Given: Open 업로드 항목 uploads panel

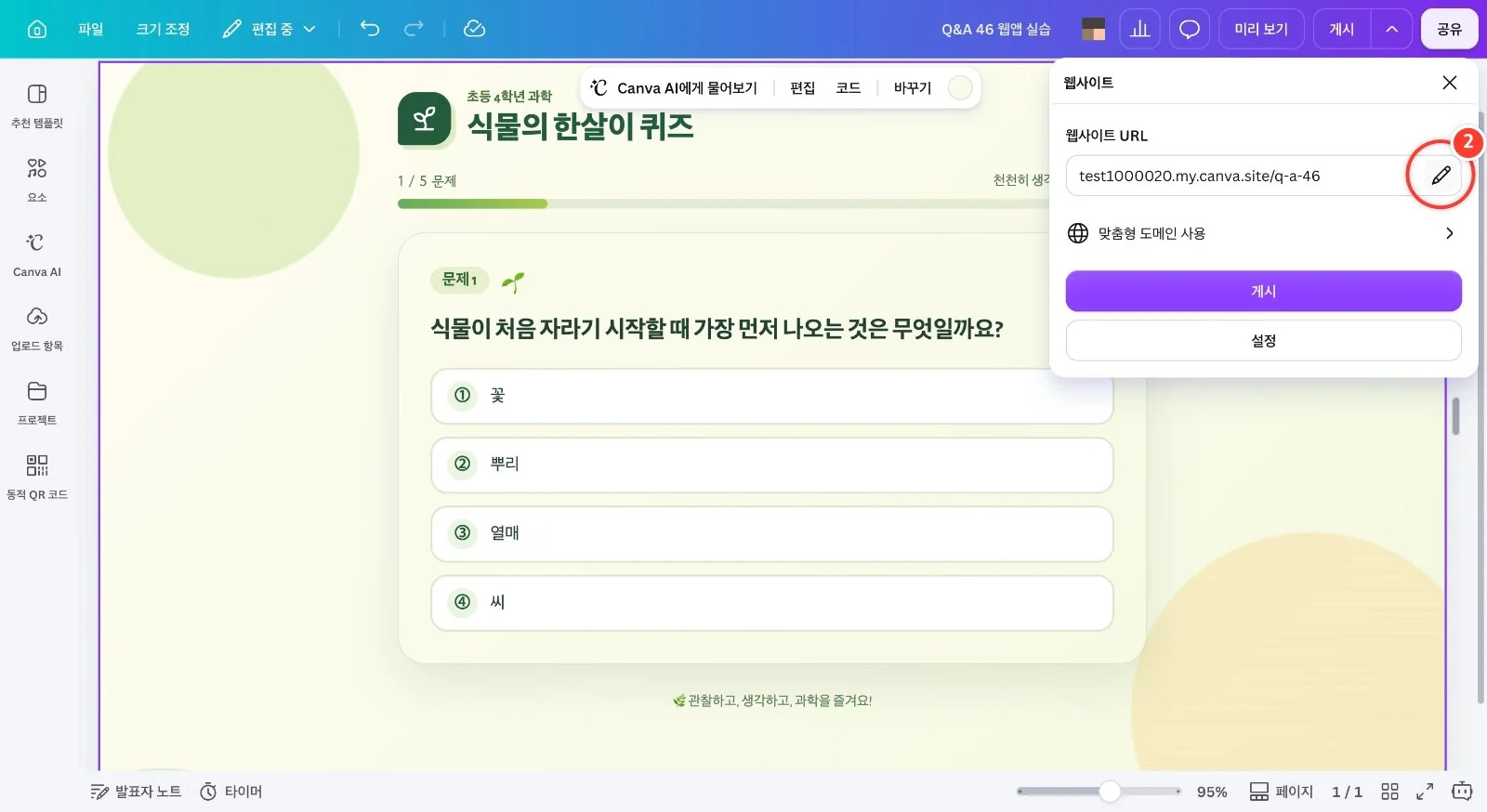Looking at the screenshot, I should point(37,328).
